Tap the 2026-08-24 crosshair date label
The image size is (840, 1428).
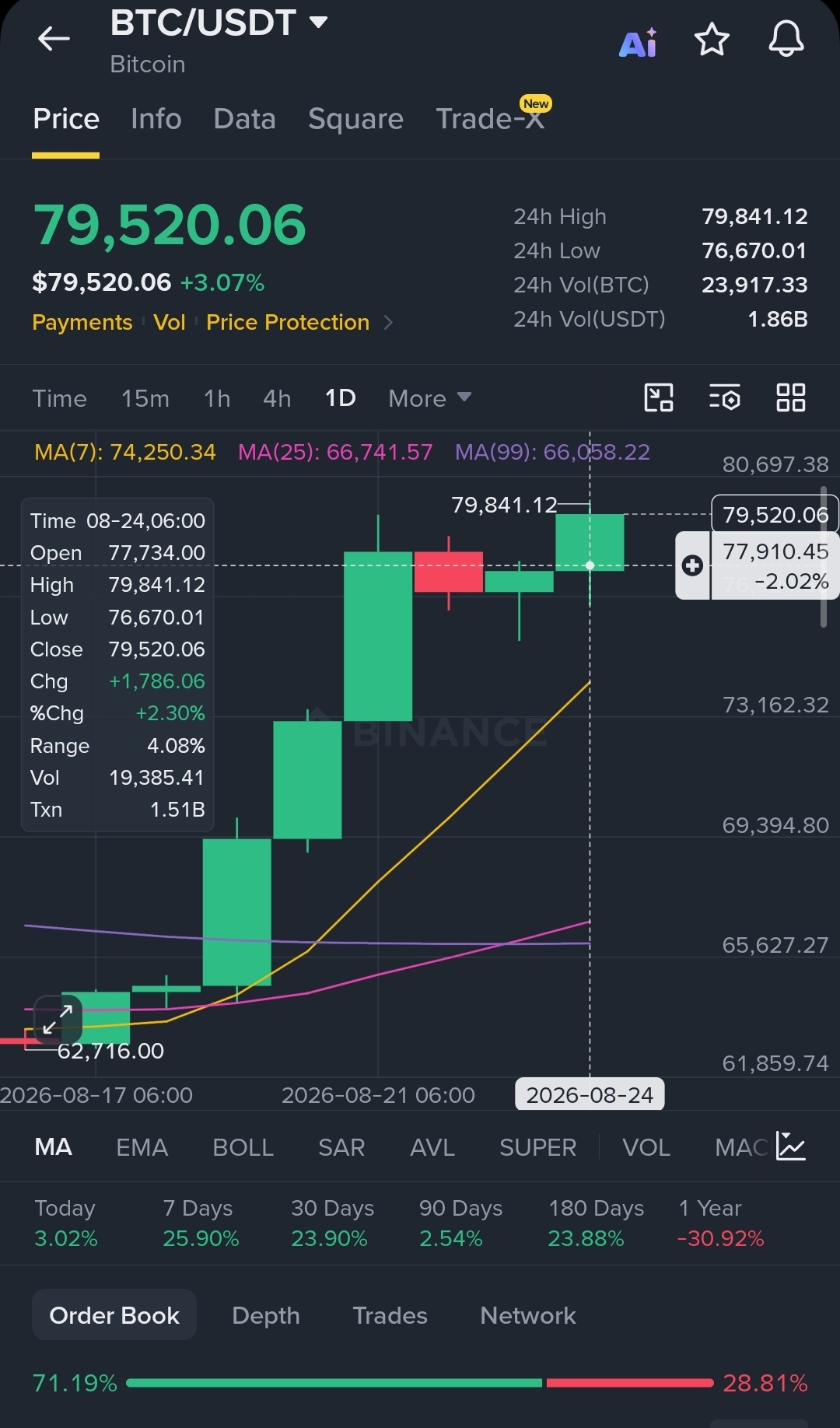coord(590,1095)
